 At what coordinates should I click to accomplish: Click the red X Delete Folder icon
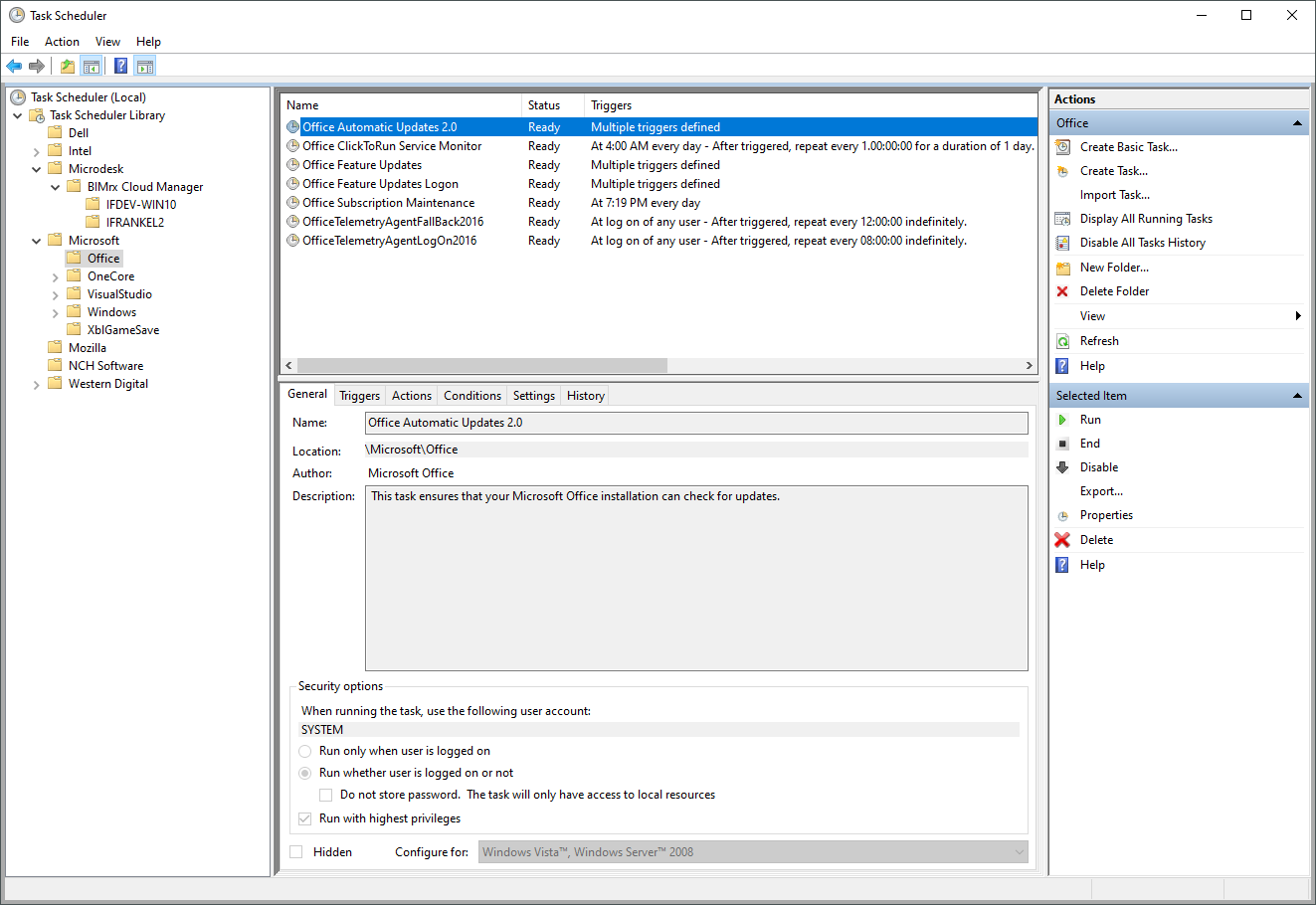click(x=1062, y=291)
